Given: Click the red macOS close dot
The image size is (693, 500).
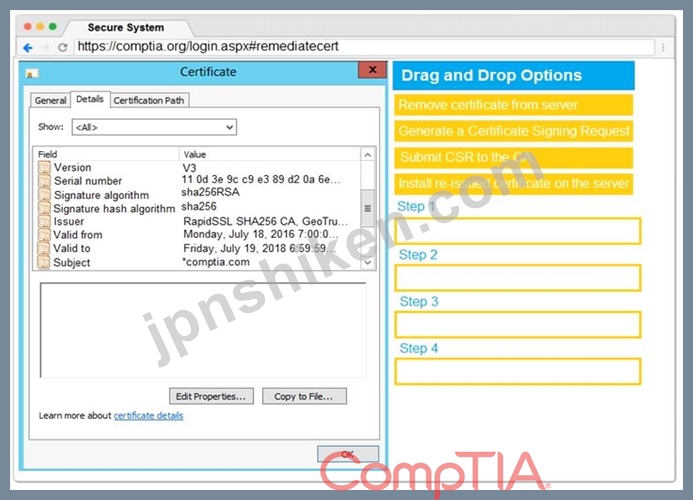Looking at the screenshot, I should 27,27.
